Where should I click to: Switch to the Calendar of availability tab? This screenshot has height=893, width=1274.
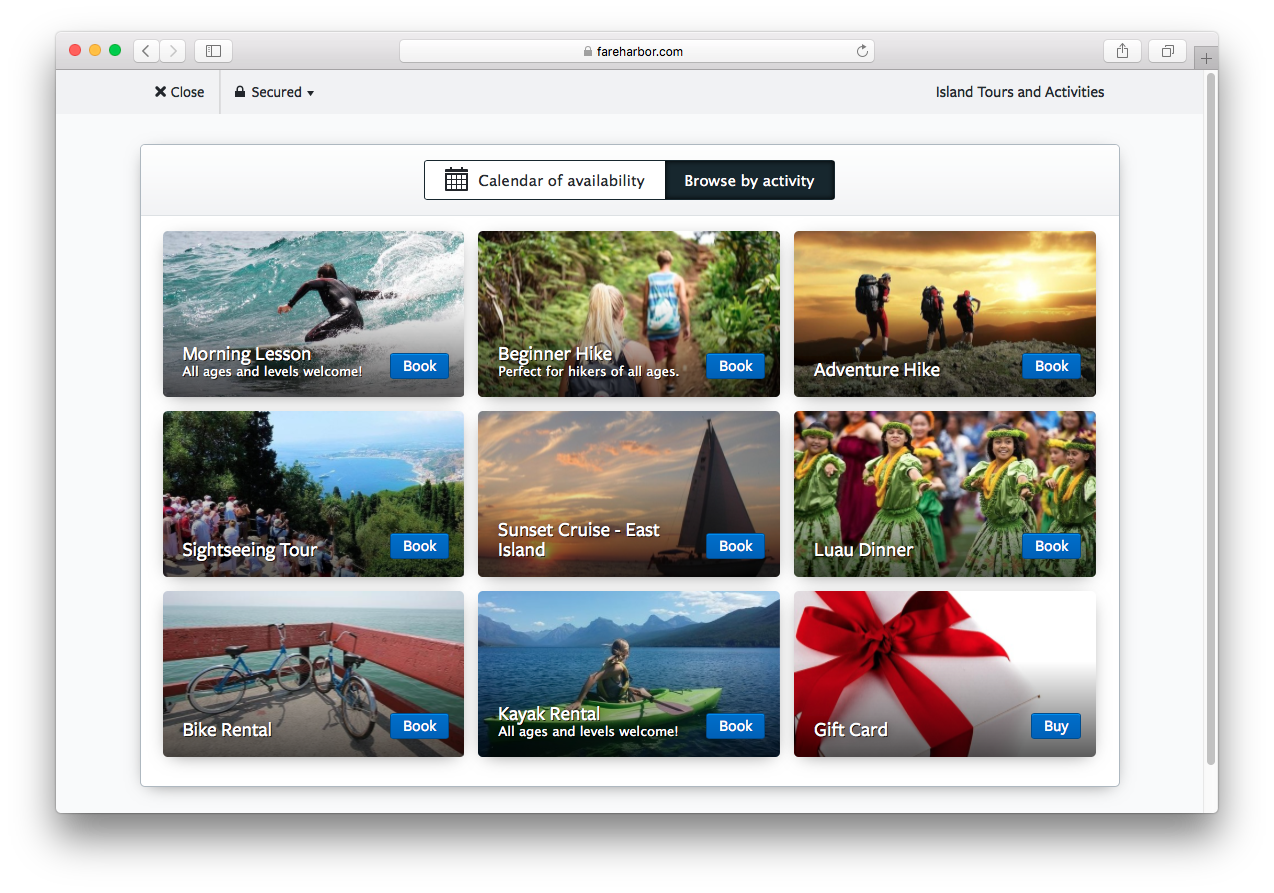point(545,180)
